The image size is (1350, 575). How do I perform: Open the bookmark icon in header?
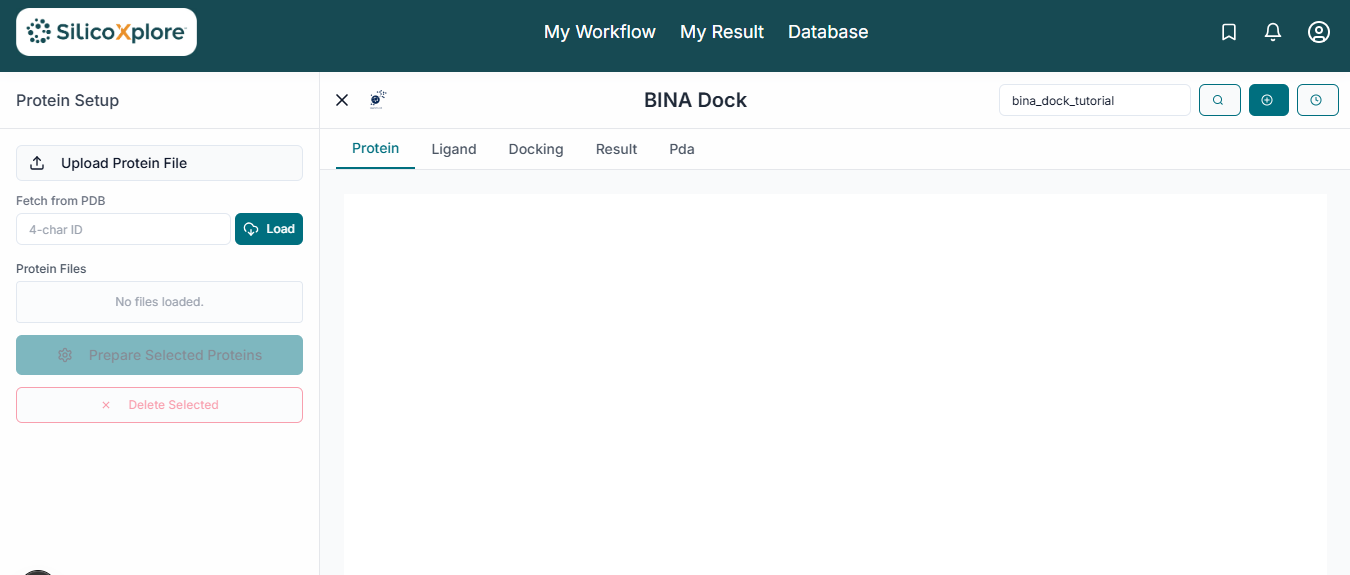click(1229, 32)
